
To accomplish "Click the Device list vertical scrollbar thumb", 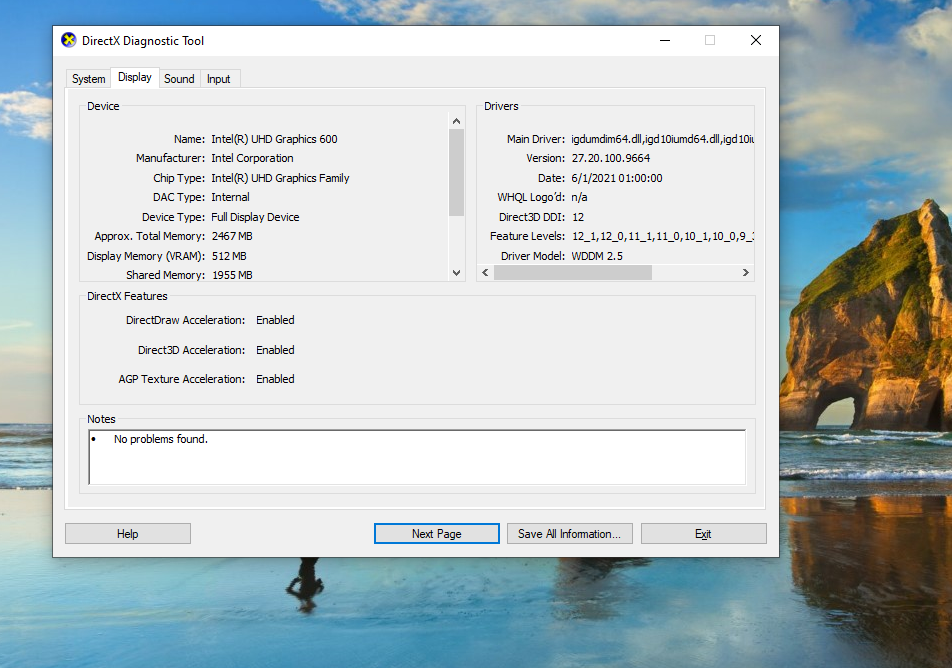I will (457, 172).
